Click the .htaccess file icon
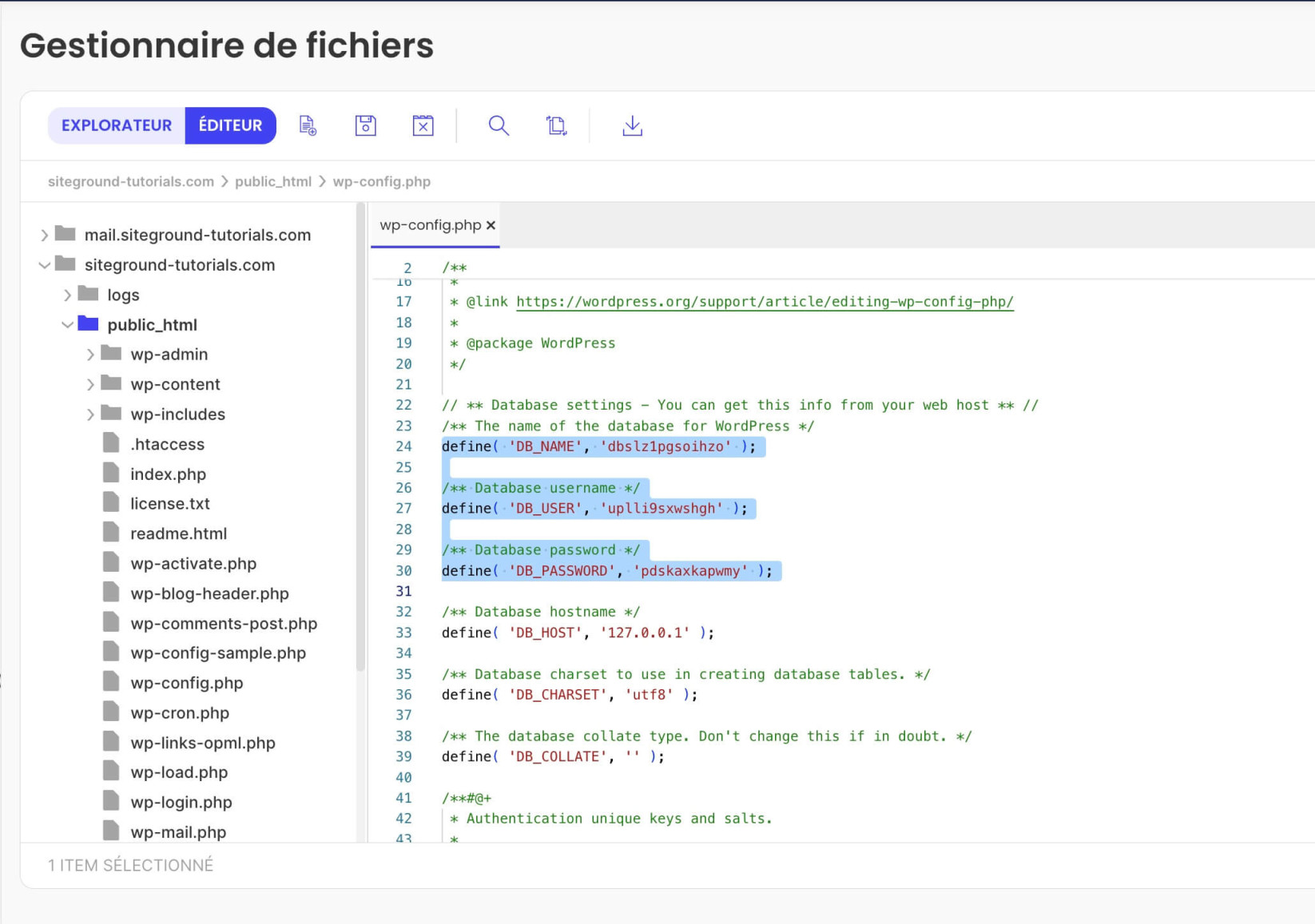 point(111,443)
